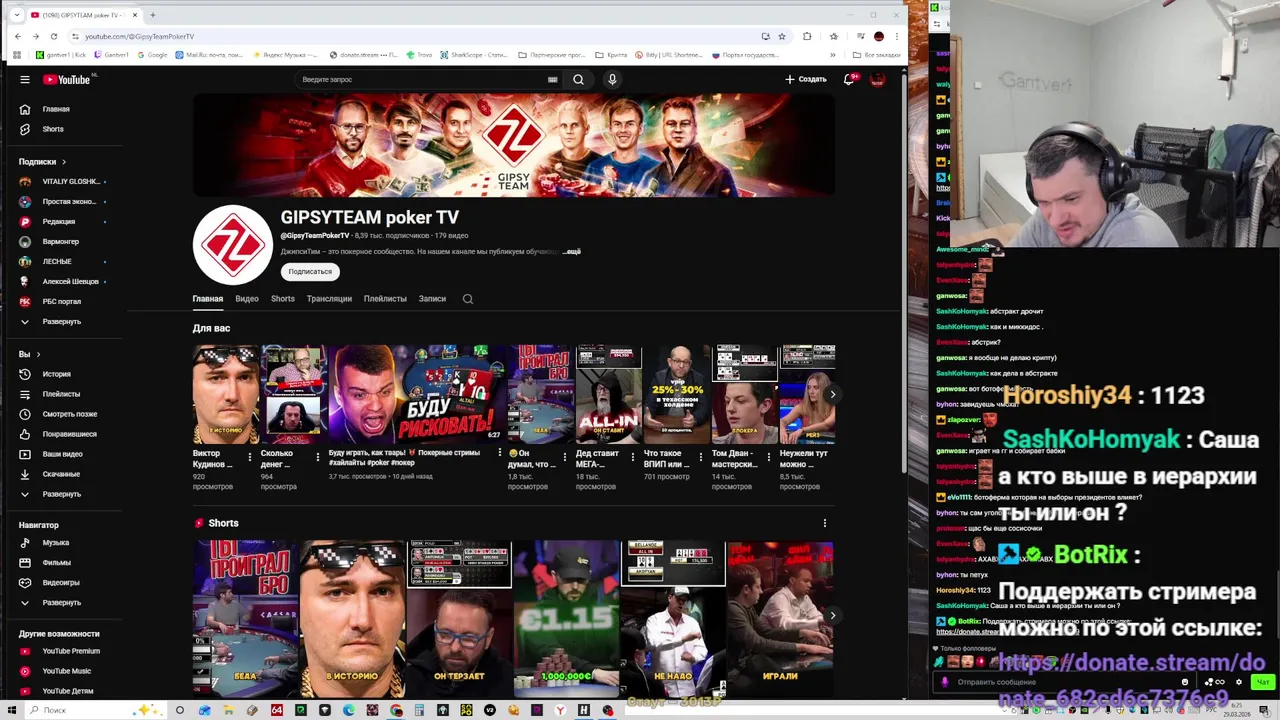
Task: Open Chrome extensions puzzle icon
Action: coord(807,36)
